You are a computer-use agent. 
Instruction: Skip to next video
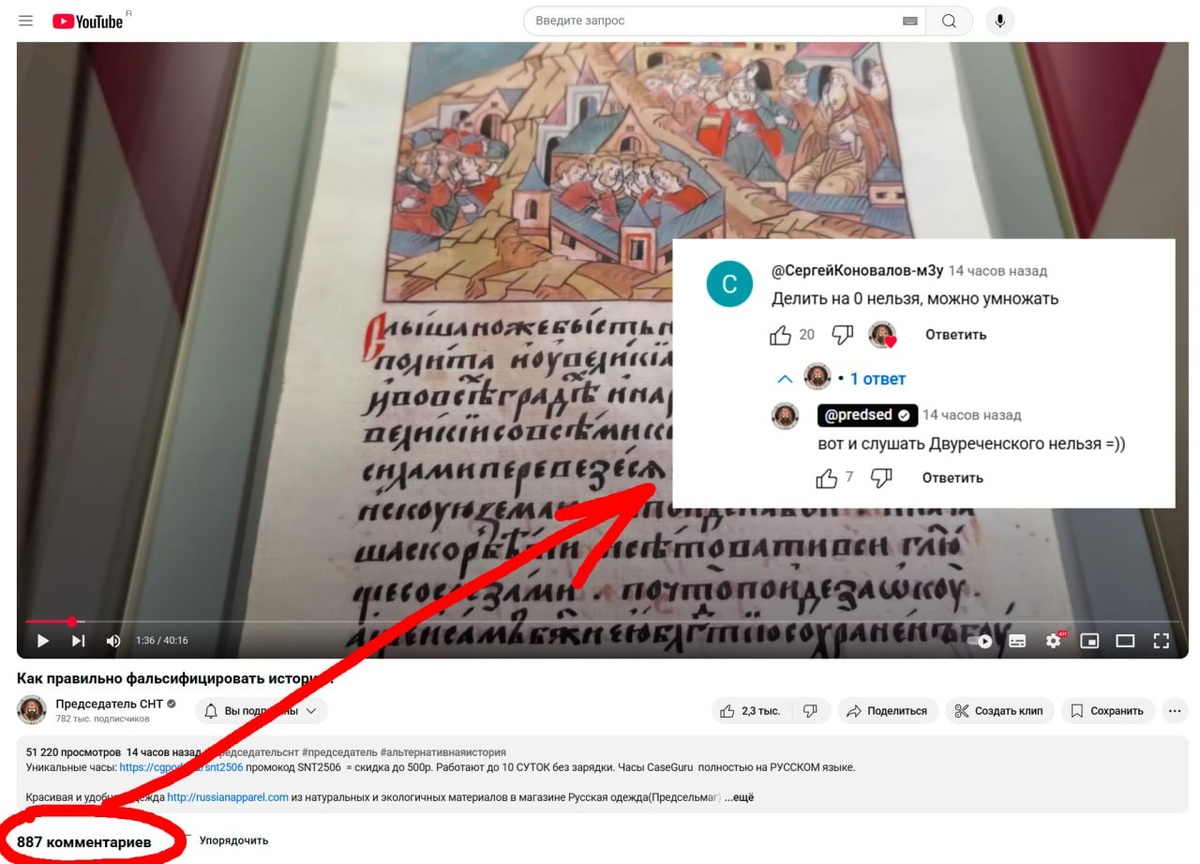78,641
